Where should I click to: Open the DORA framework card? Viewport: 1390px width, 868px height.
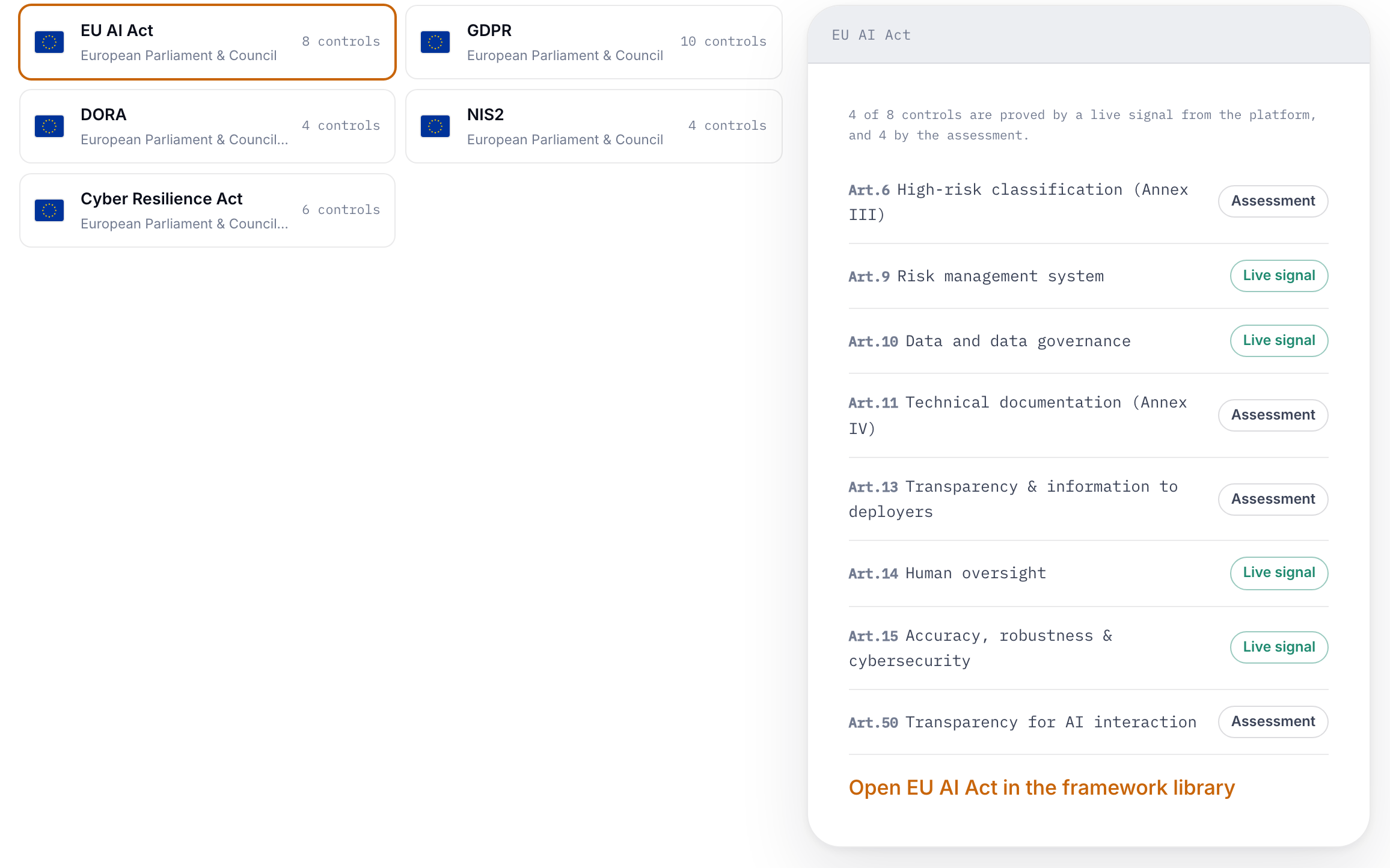207,126
